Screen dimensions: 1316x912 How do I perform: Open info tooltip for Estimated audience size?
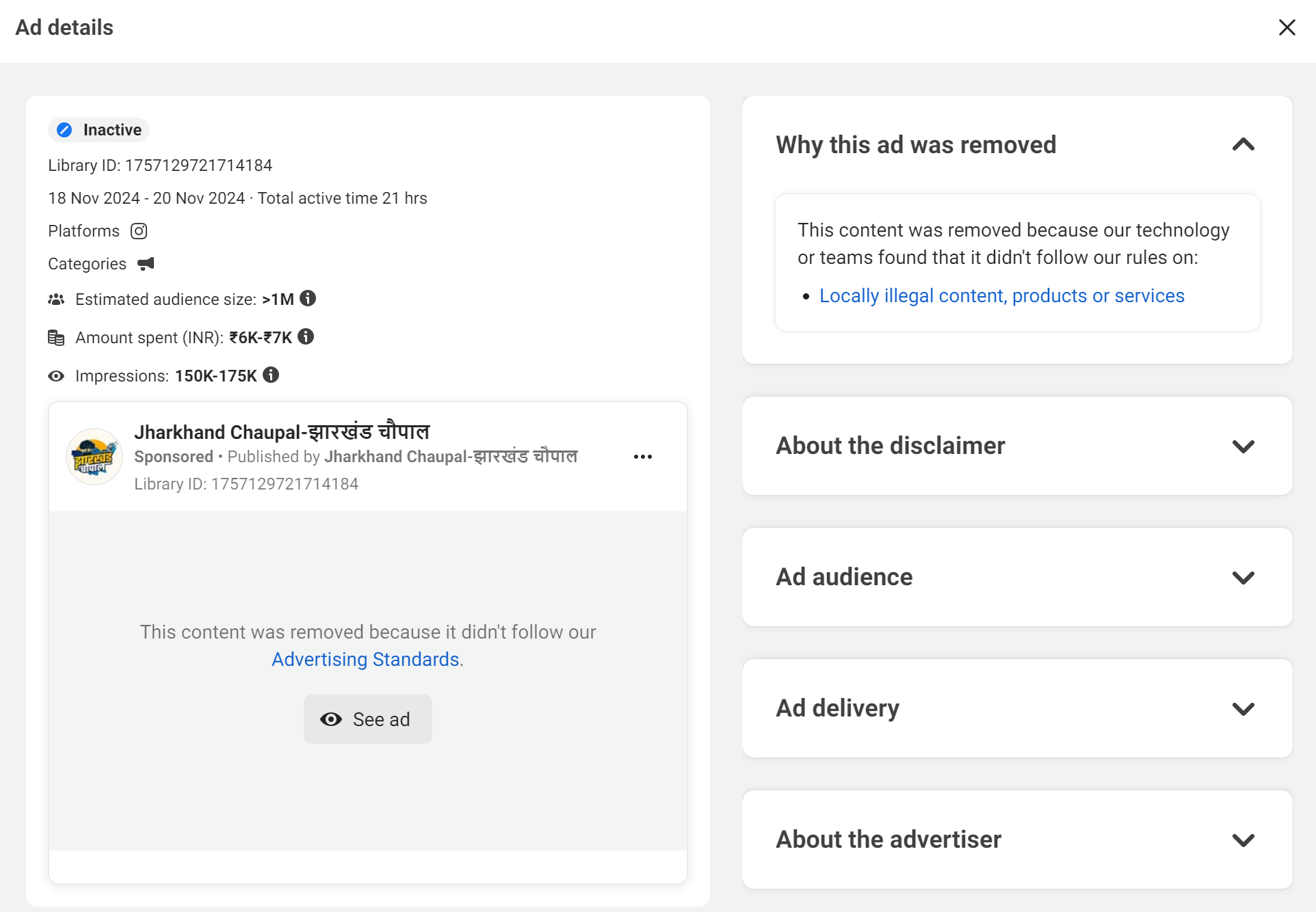pyautogui.click(x=308, y=298)
